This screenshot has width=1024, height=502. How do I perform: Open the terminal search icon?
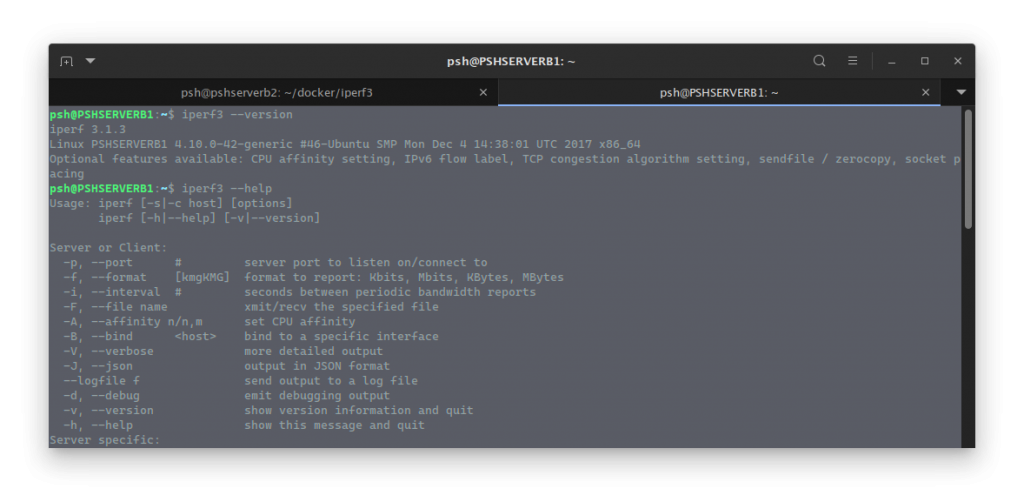pyautogui.click(x=819, y=61)
